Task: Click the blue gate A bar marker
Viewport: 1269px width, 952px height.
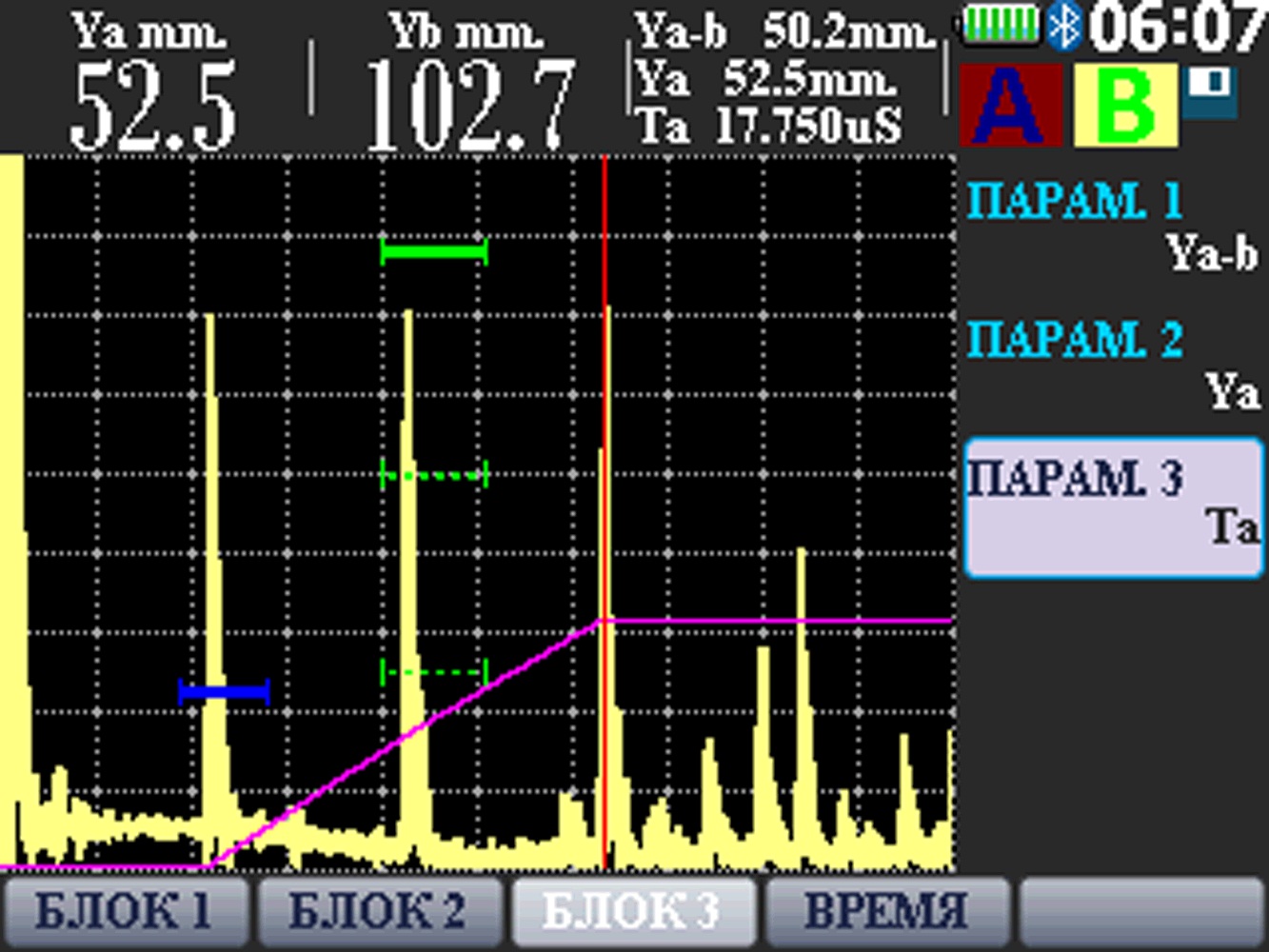Action: [225, 692]
